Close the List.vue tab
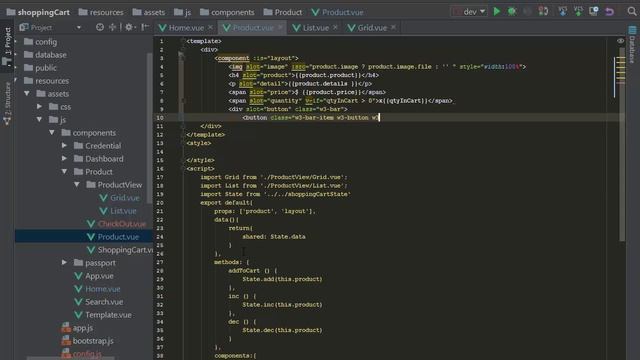Image resolution: width=640 pixels, height=360 pixels. click(x=336, y=27)
